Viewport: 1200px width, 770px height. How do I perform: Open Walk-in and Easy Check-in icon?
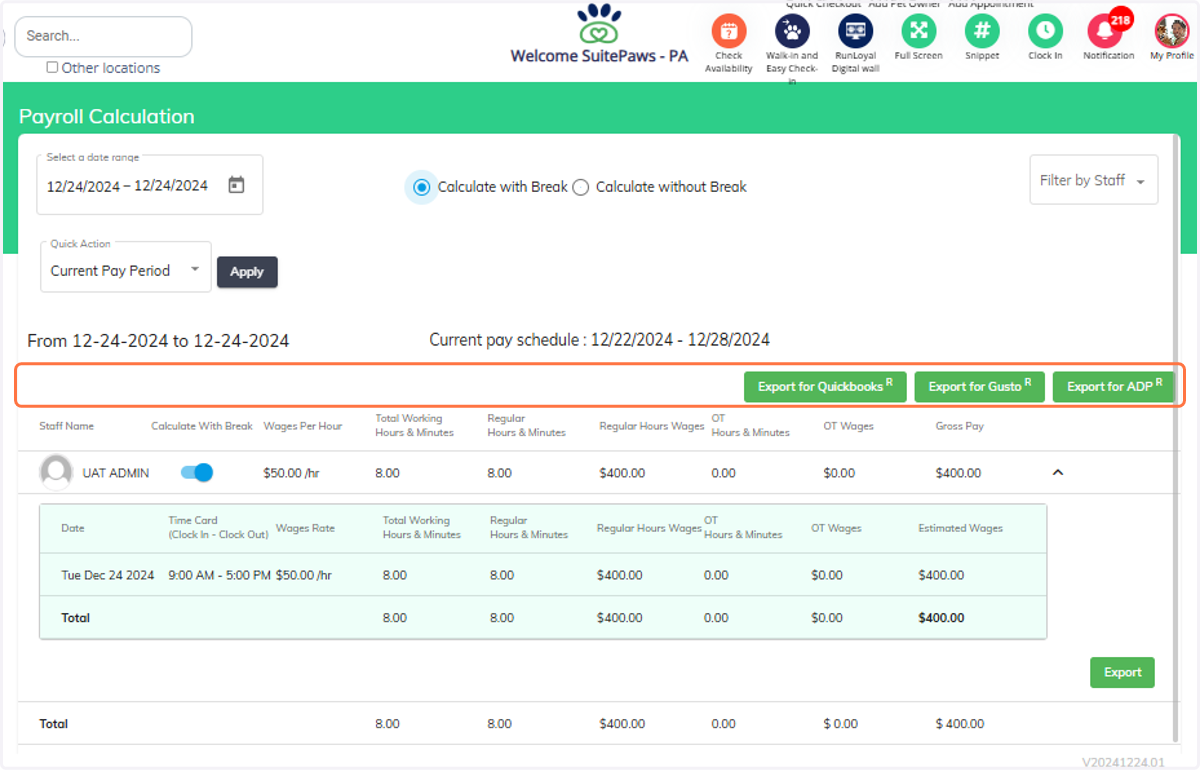792,31
